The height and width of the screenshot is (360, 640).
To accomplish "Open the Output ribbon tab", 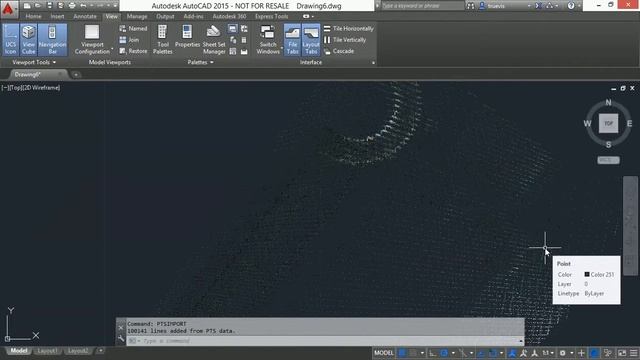I will tap(165, 16).
